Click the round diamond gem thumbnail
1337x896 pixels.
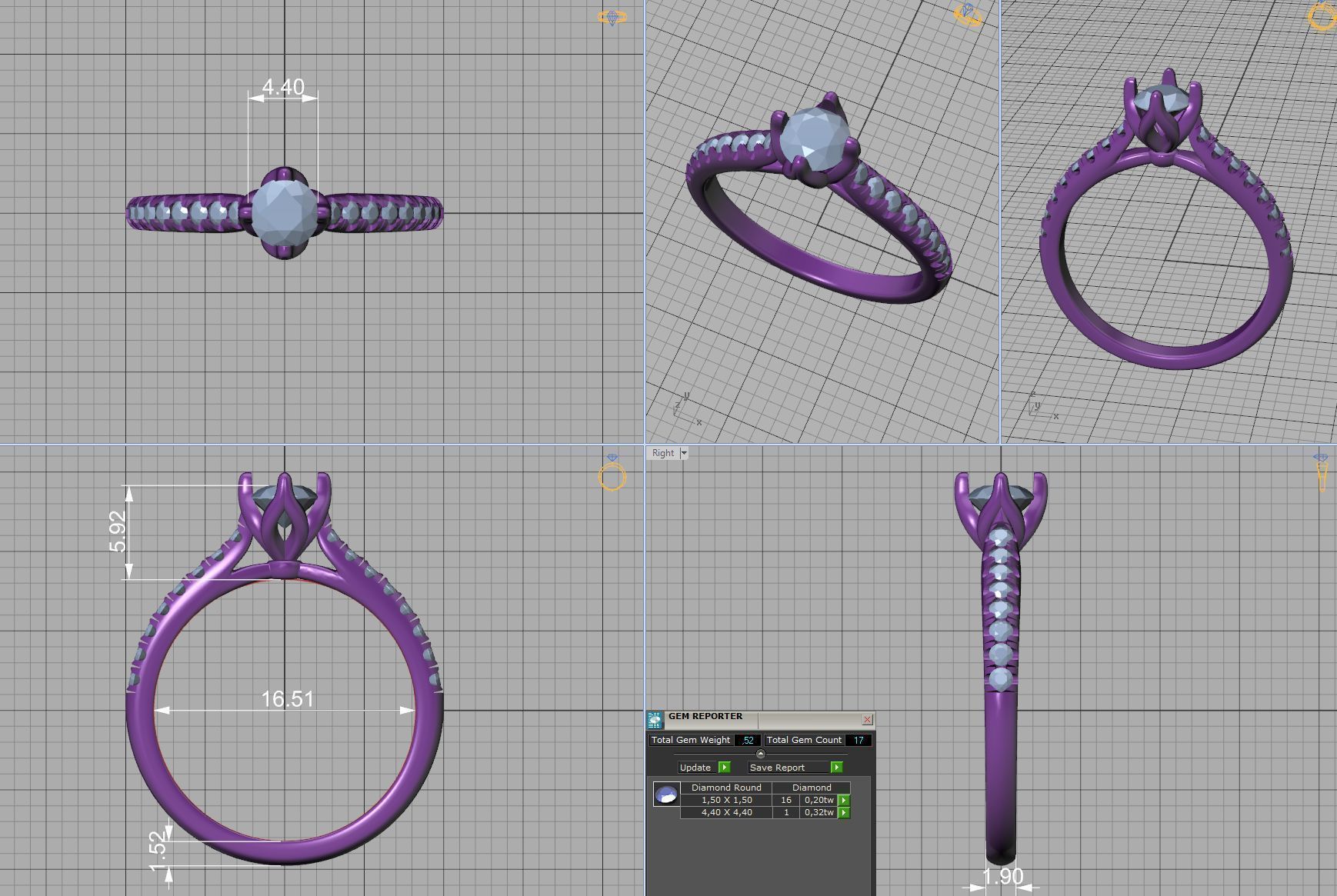(667, 794)
